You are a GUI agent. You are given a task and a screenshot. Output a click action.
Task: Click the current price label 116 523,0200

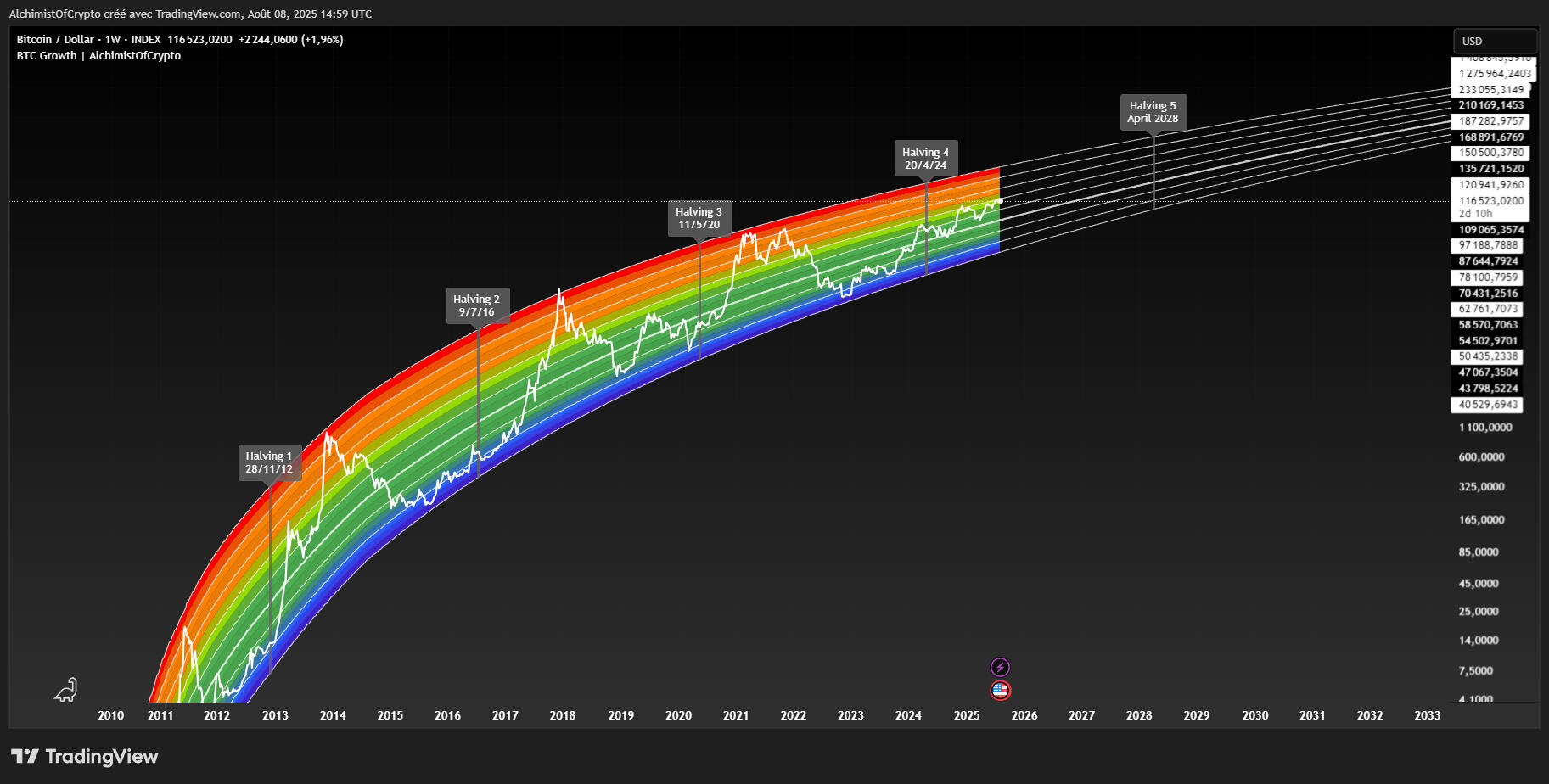click(1491, 201)
